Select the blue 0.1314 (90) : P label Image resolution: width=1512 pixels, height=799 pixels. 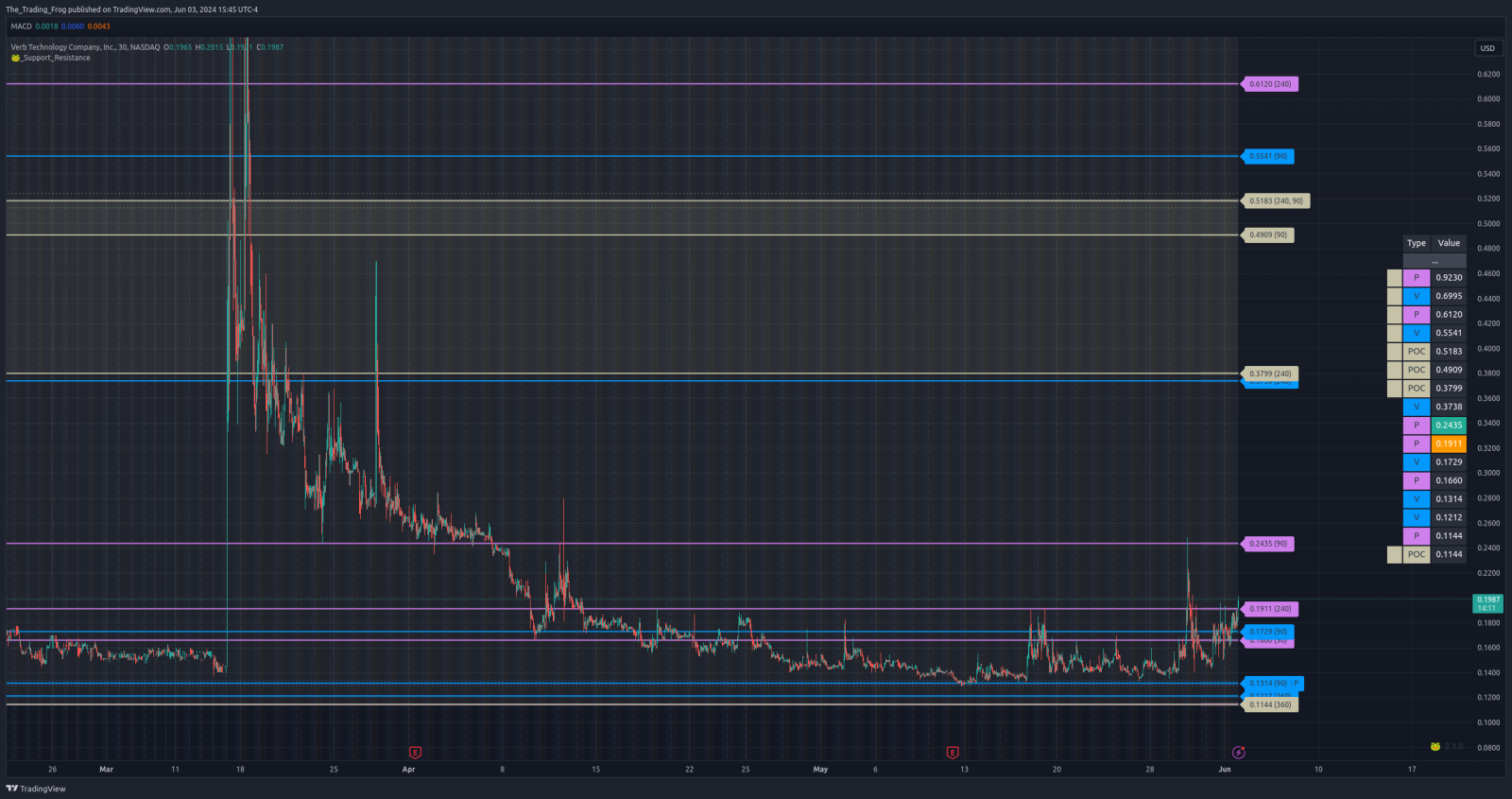pyautogui.click(x=1273, y=683)
